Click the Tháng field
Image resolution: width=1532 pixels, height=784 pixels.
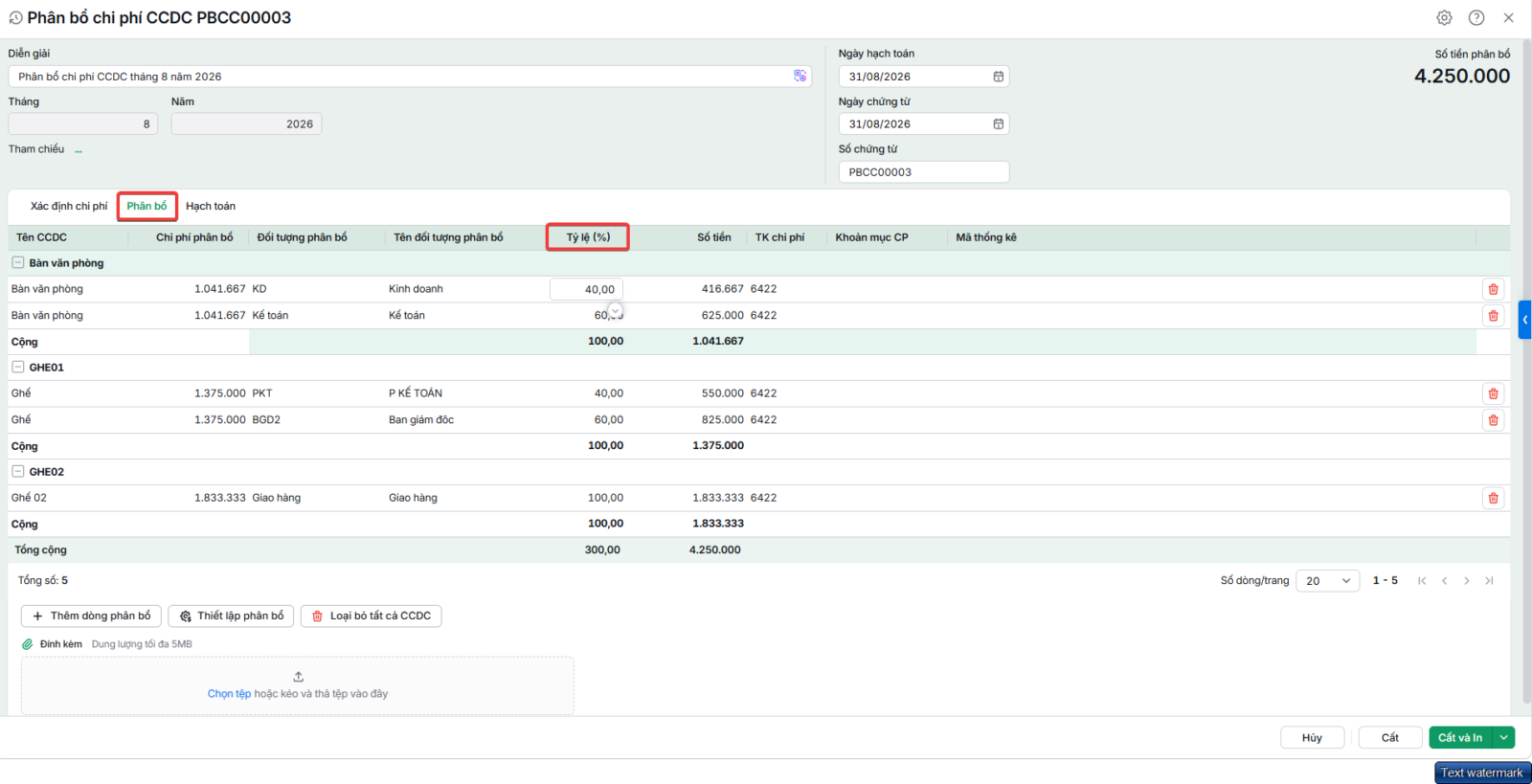point(82,124)
